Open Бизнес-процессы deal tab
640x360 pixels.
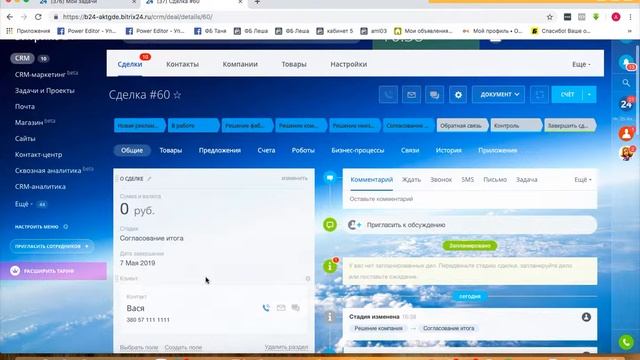click(x=358, y=150)
